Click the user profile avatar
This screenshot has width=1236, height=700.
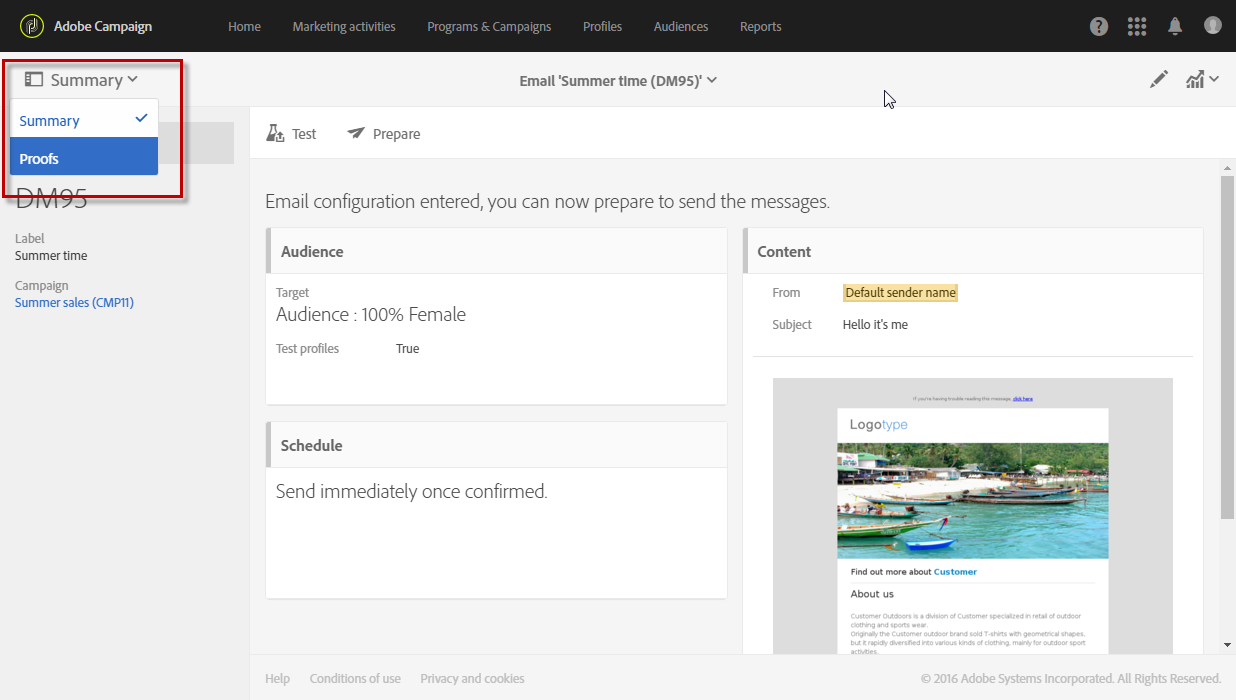tap(1213, 26)
